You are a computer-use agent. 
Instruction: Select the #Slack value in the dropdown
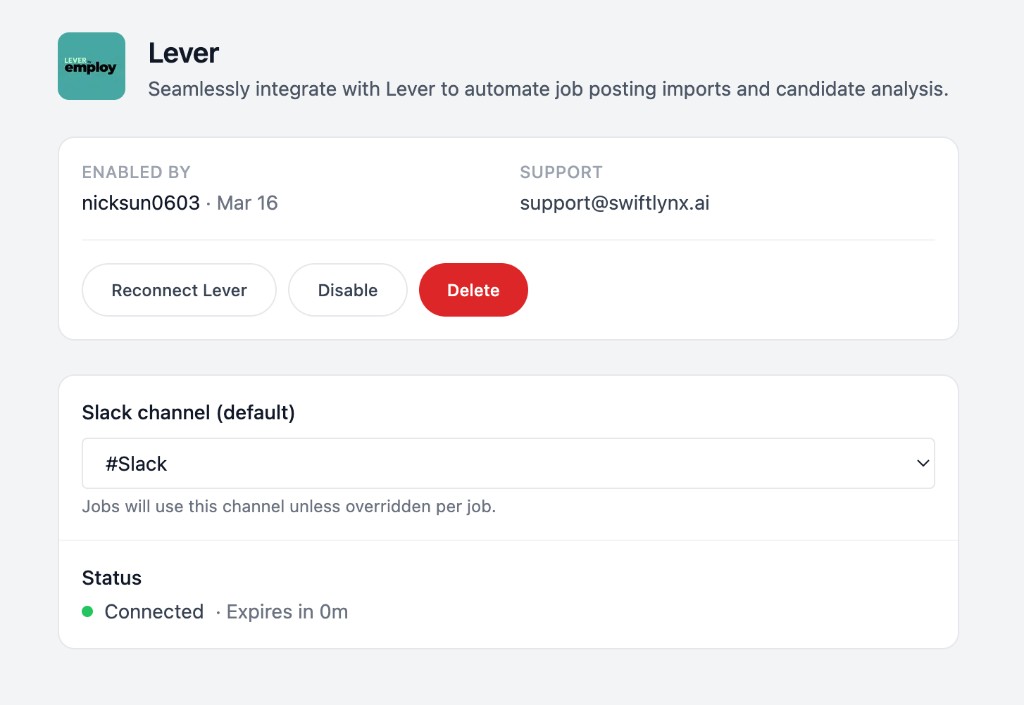point(136,464)
